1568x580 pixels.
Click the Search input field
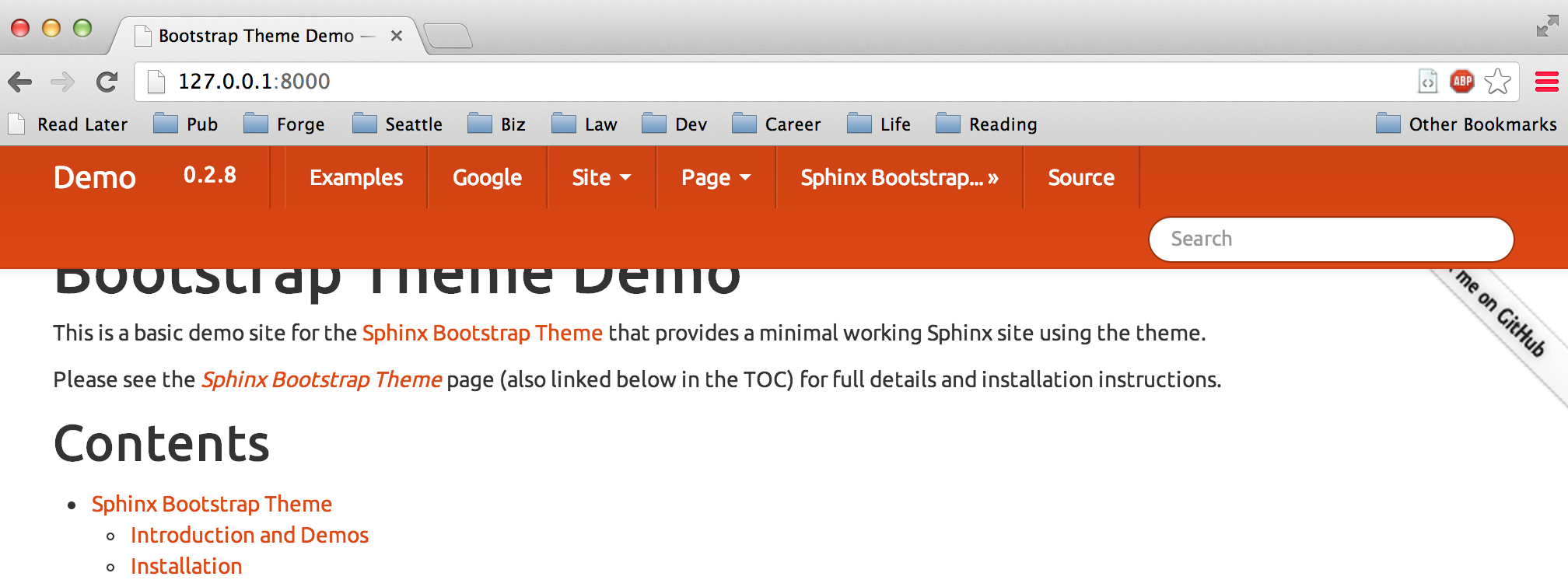tap(1331, 239)
